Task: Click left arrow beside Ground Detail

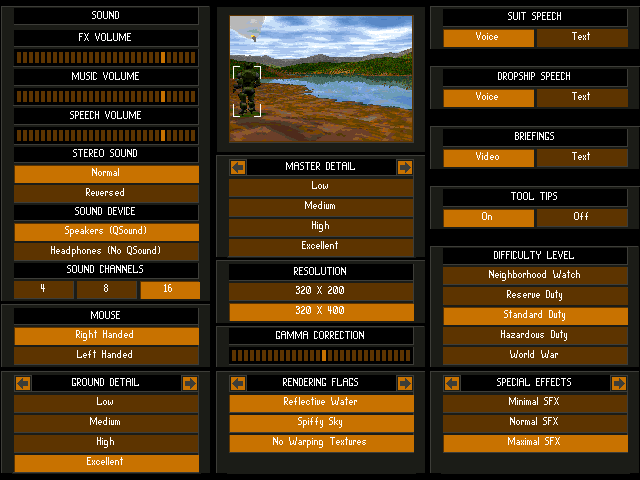Action: click(x=23, y=383)
